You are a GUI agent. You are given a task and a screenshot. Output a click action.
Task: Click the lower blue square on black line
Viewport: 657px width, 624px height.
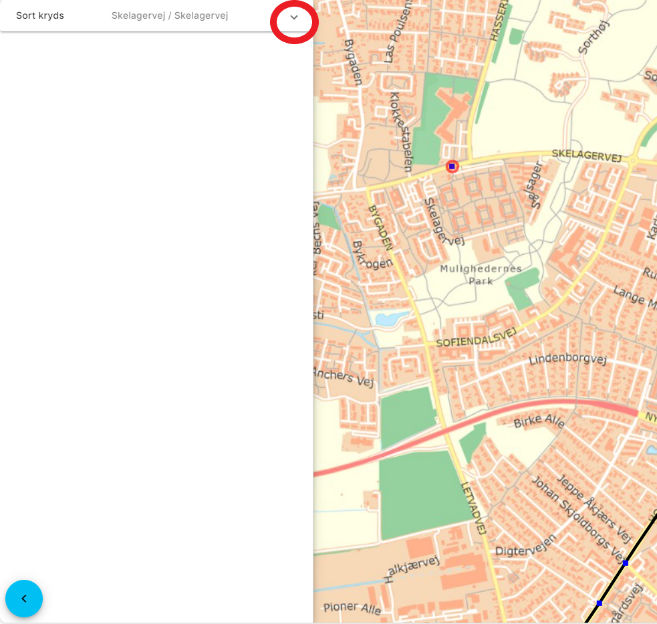(x=599, y=603)
